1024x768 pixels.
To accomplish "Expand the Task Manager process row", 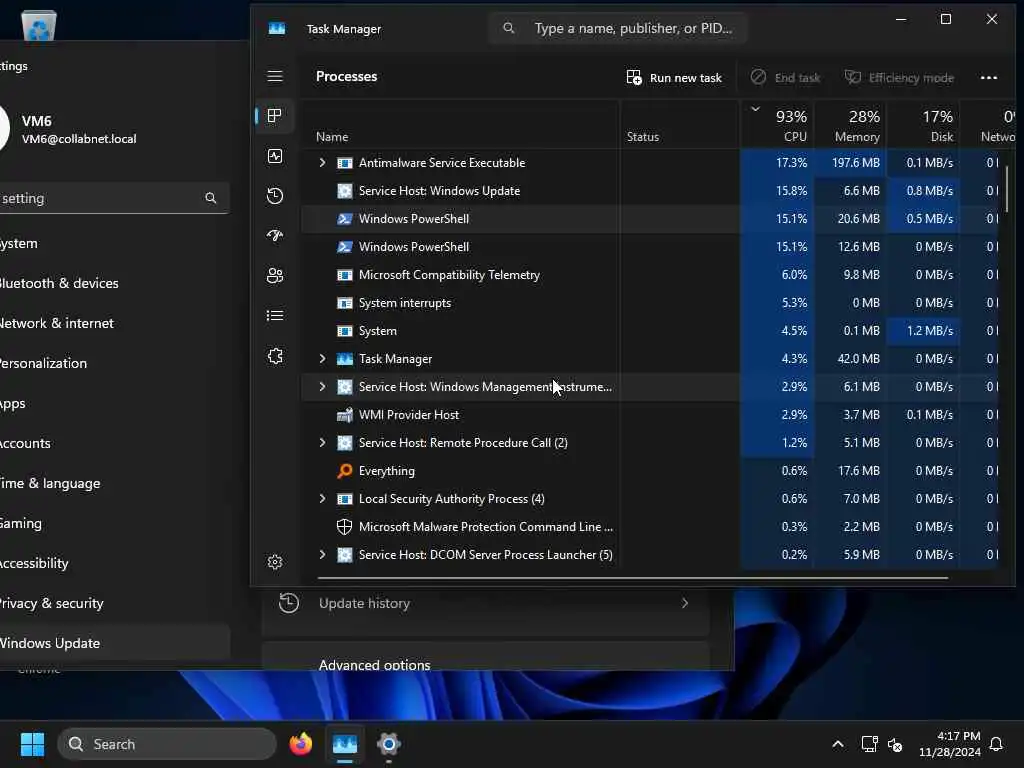I will pos(322,359).
